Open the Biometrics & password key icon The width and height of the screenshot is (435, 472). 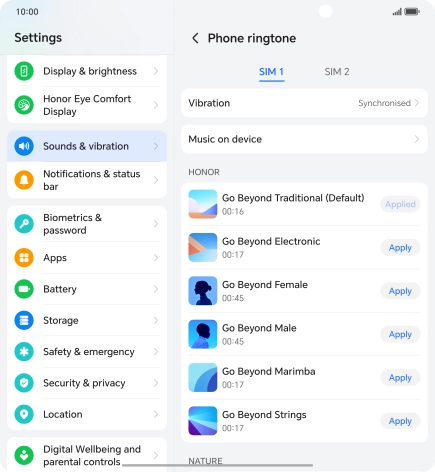point(24,224)
